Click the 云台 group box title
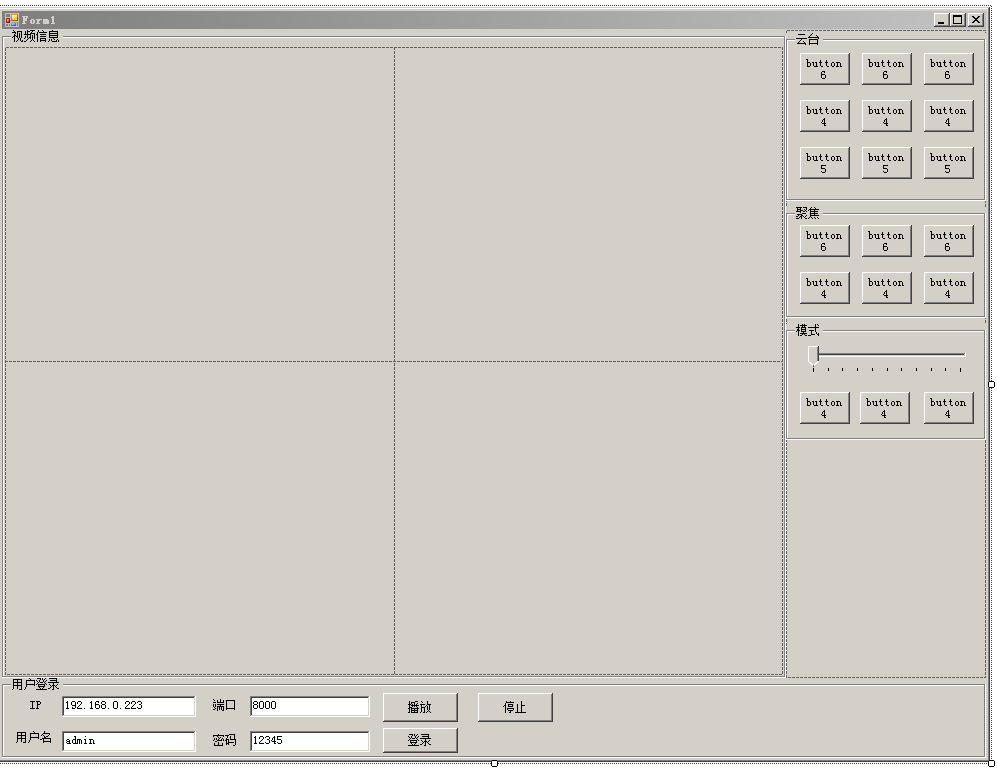 808,39
